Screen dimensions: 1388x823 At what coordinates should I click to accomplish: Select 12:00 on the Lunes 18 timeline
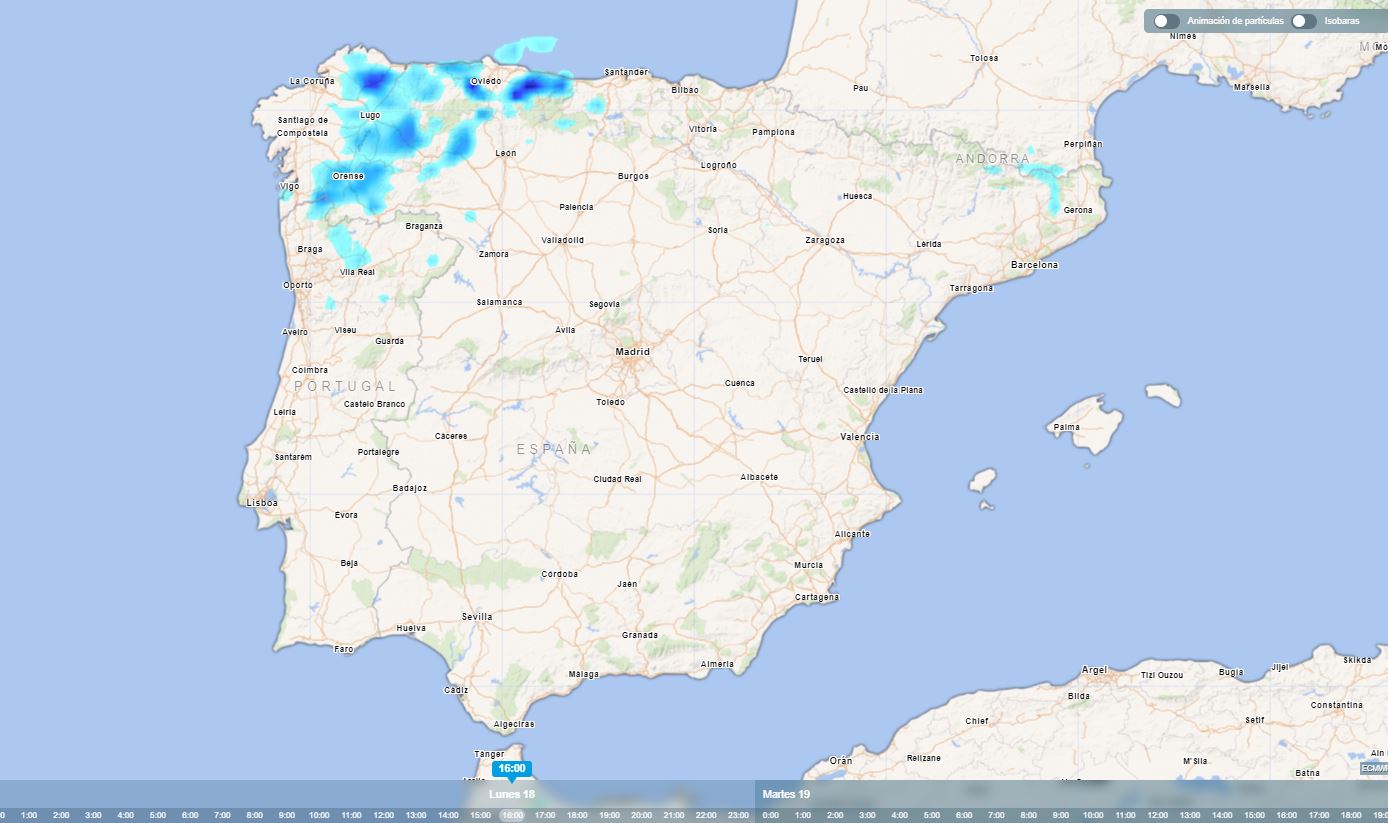tap(383, 815)
